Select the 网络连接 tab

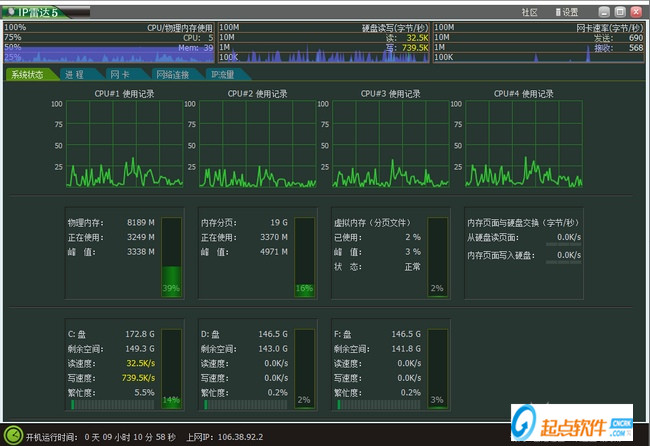172,75
